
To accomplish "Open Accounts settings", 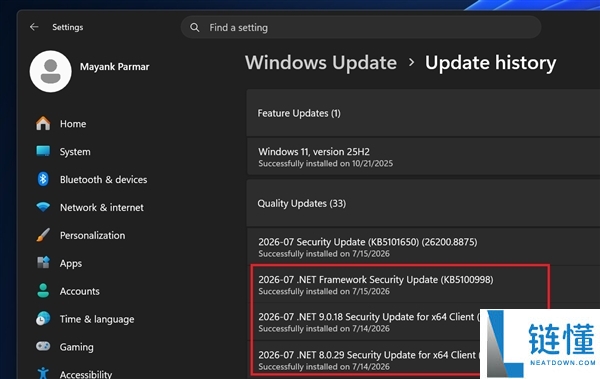I will 80,291.
